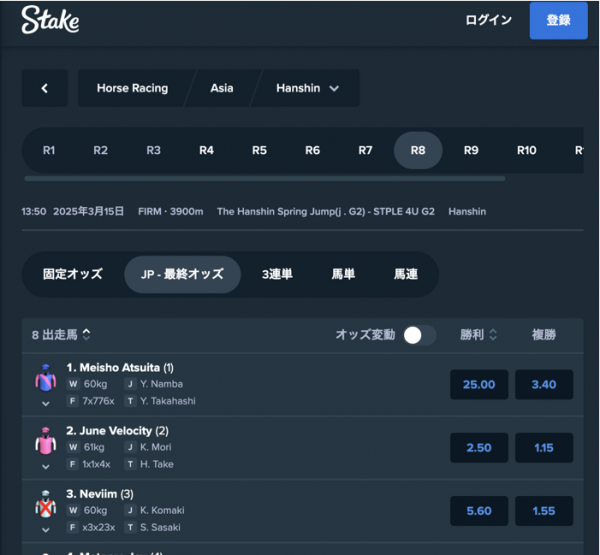Select race R9
This screenshot has height=555, width=600.
tap(471, 150)
